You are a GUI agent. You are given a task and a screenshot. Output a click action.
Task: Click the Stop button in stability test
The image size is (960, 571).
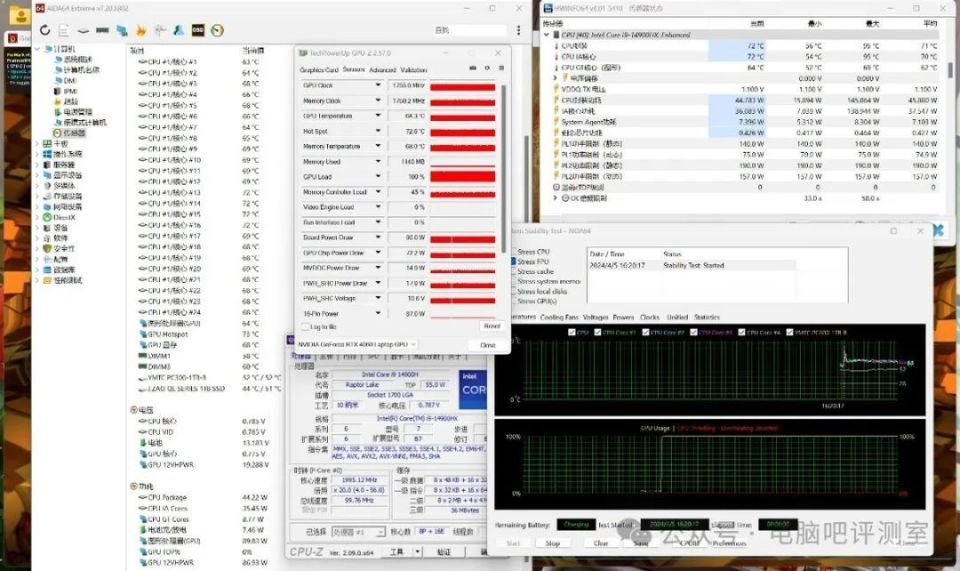(552, 543)
